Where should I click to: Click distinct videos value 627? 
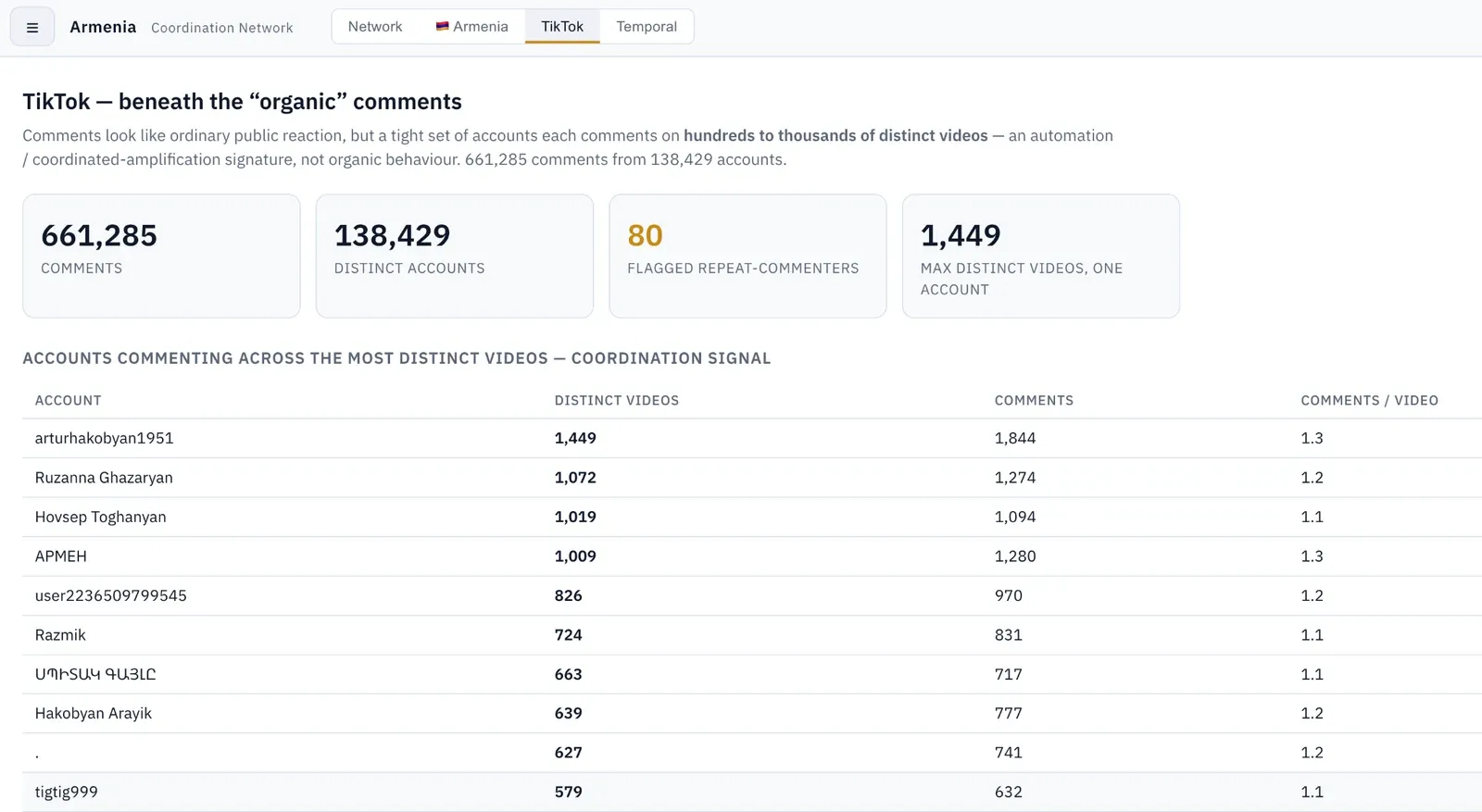click(569, 753)
